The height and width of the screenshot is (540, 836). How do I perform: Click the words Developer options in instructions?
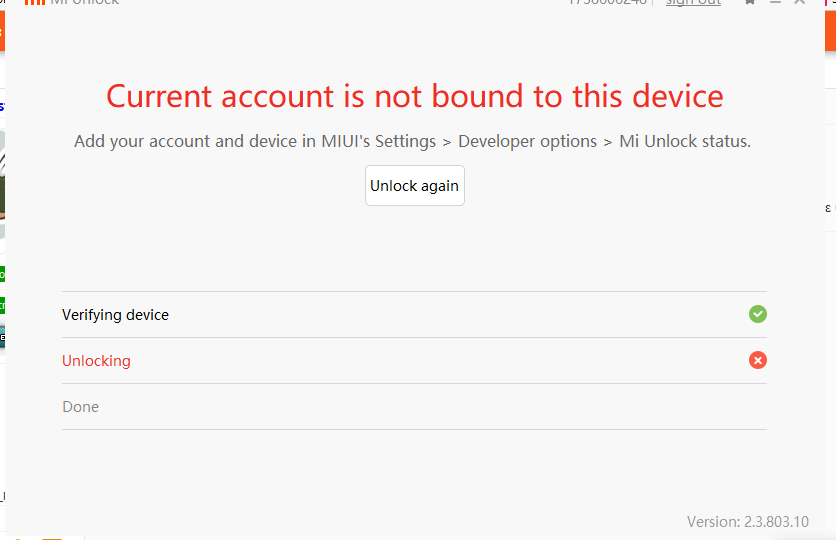click(x=527, y=141)
